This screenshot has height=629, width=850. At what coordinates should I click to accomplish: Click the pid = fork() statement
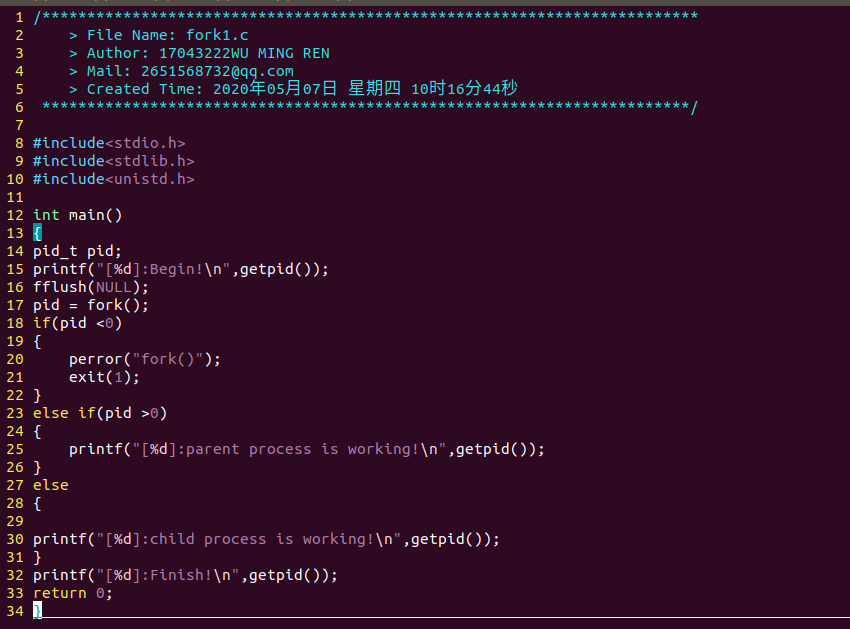point(90,305)
